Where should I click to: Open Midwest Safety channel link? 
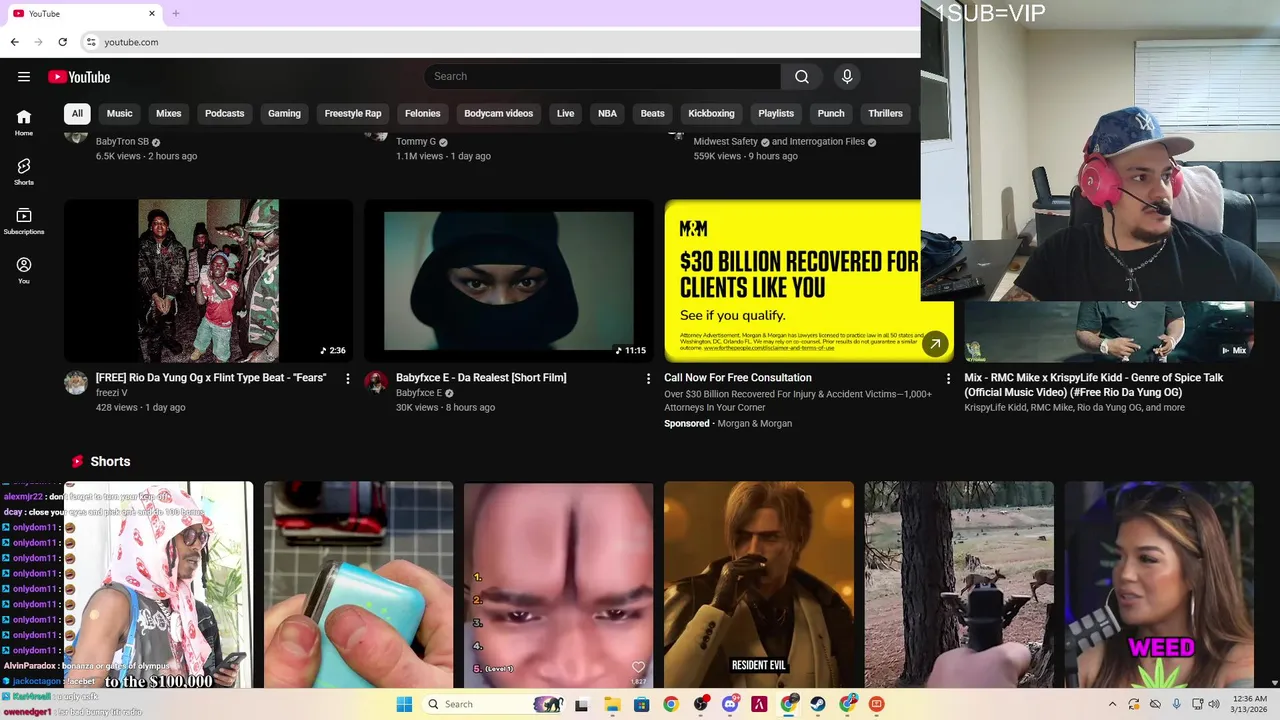(x=726, y=142)
